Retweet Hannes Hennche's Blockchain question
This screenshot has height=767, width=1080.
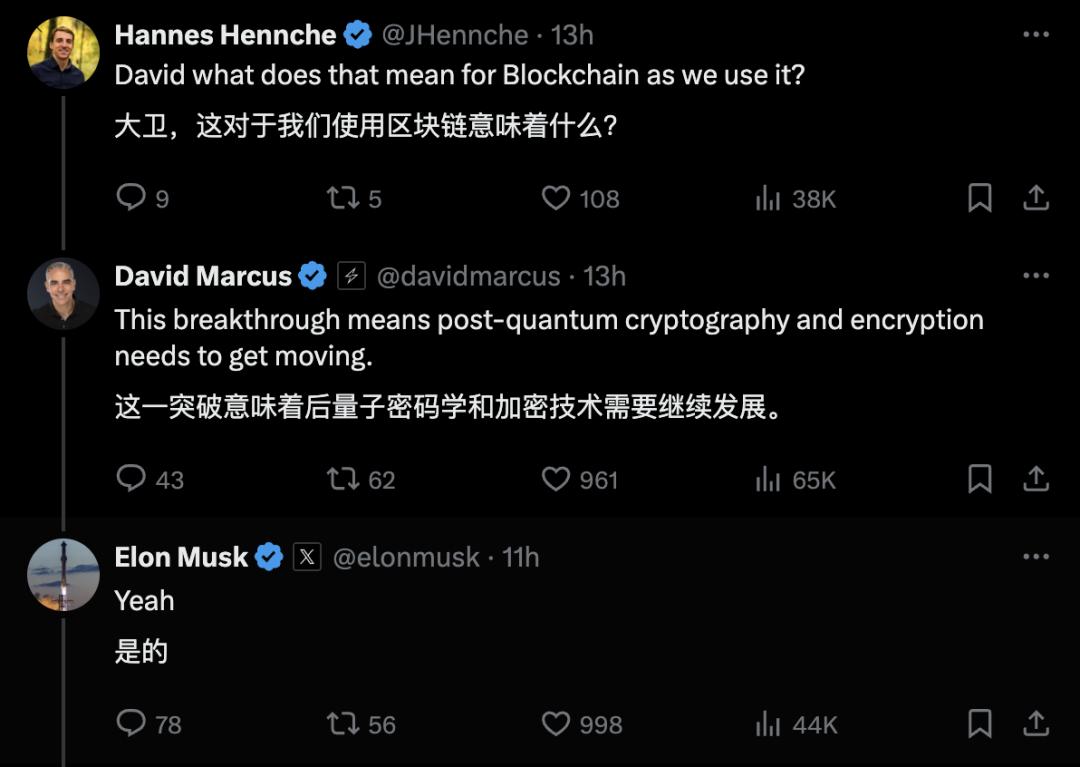coord(343,198)
